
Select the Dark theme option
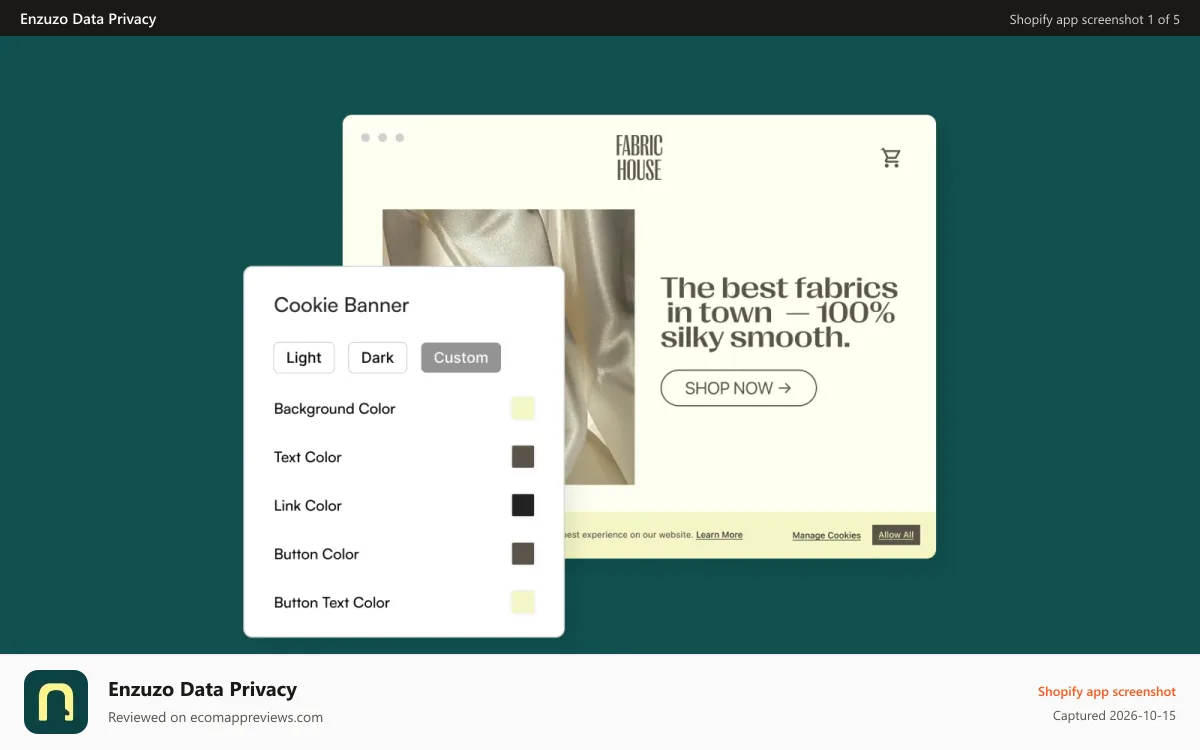(377, 358)
